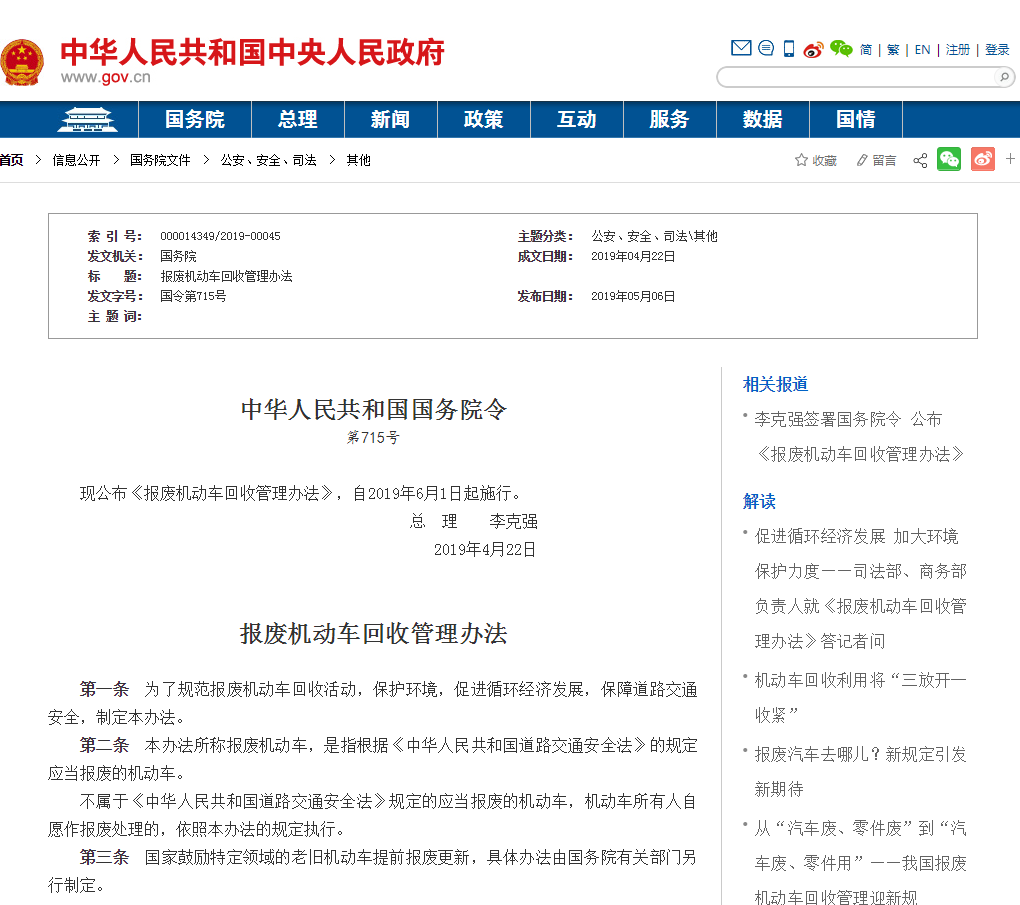Click the star 收藏 favorite icon
The width and height of the screenshot is (1020, 905).
[801, 160]
